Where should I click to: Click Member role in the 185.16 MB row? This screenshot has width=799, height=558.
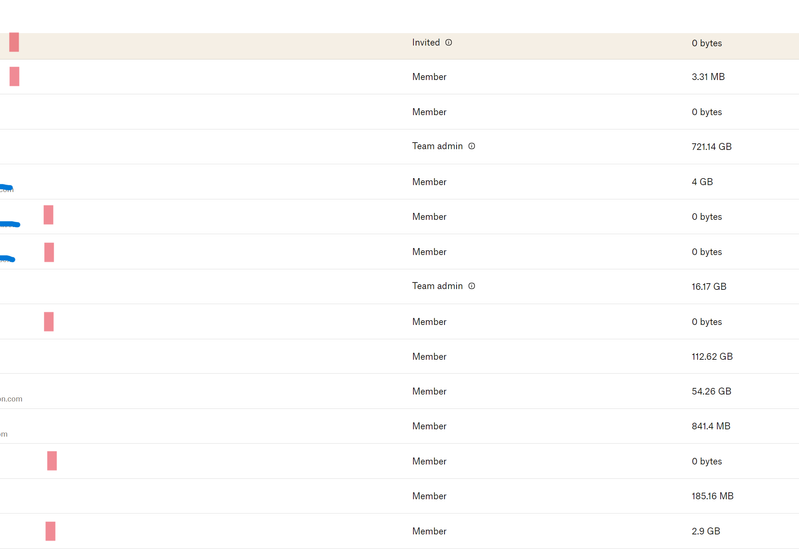click(x=429, y=496)
